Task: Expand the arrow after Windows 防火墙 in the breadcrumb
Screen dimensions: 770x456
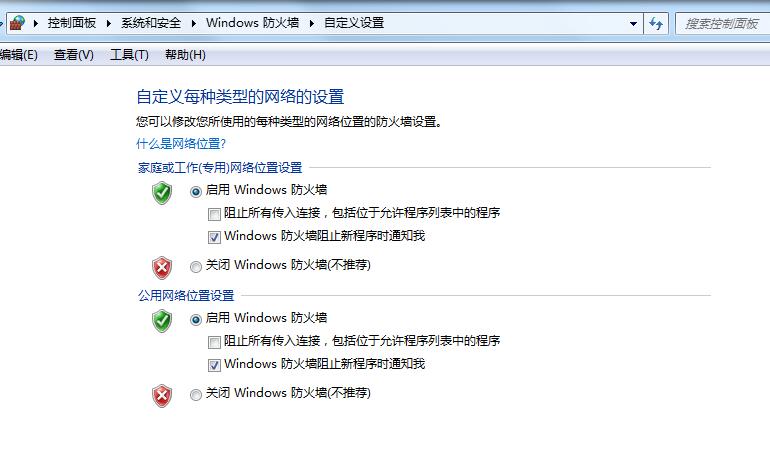Action: click(x=311, y=23)
